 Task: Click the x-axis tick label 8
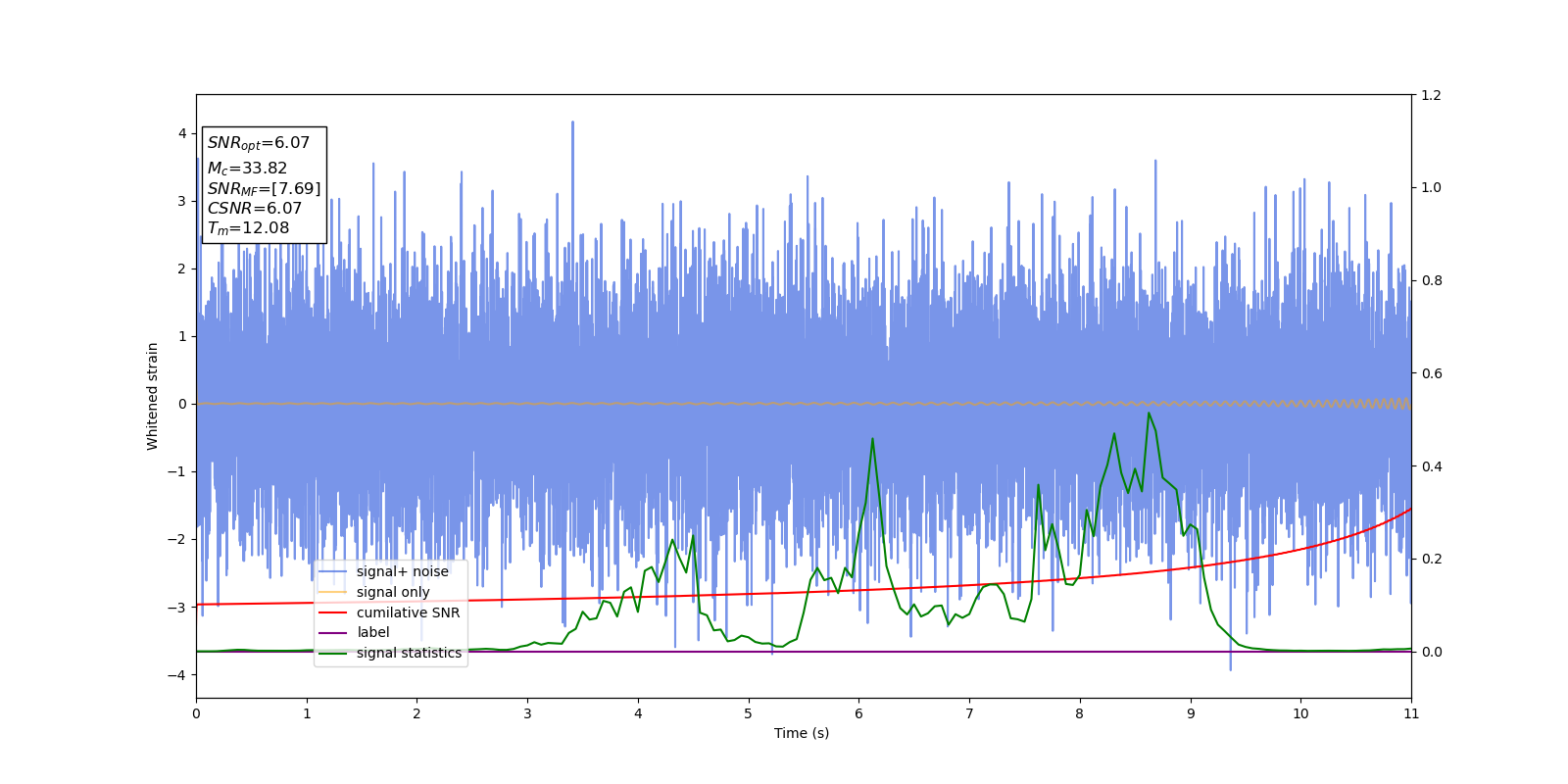tap(1080, 713)
